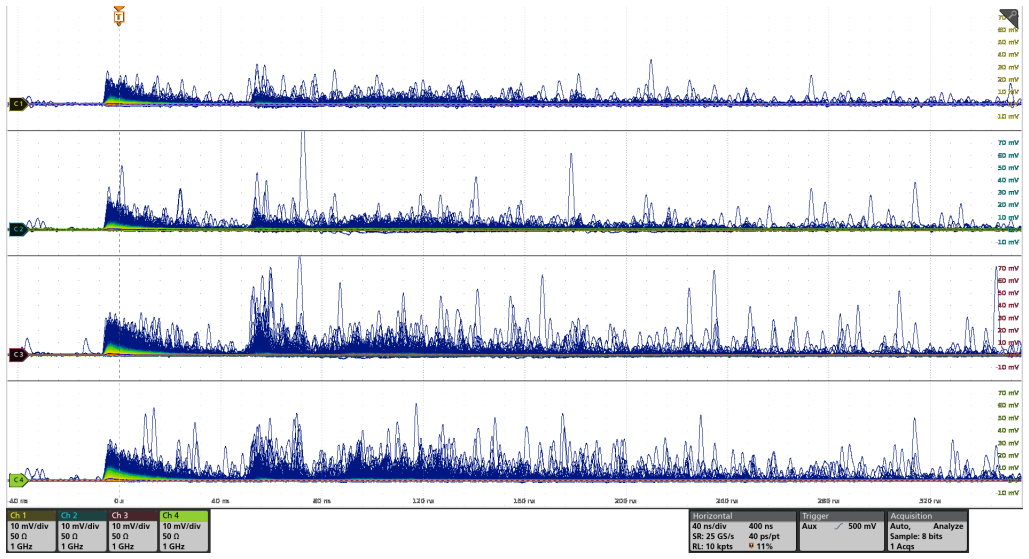This screenshot has width=1029, height=559.
Task: Select the C2 waveform handle
Action: pyautogui.click(x=18, y=229)
